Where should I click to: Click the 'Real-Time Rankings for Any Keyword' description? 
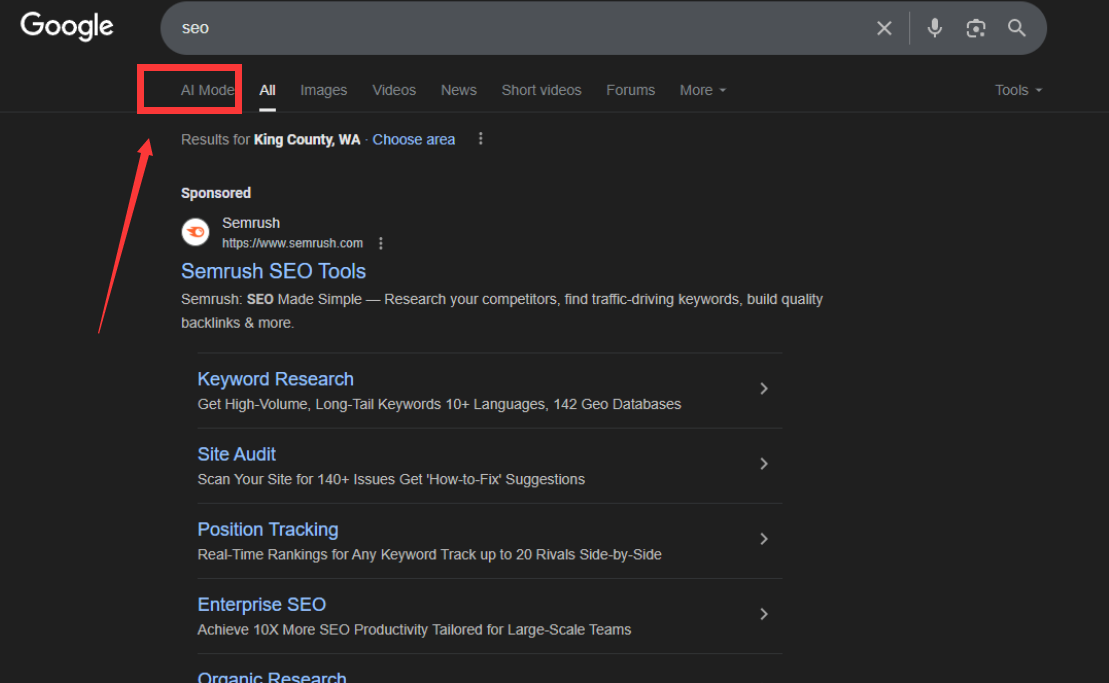click(429, 554)
